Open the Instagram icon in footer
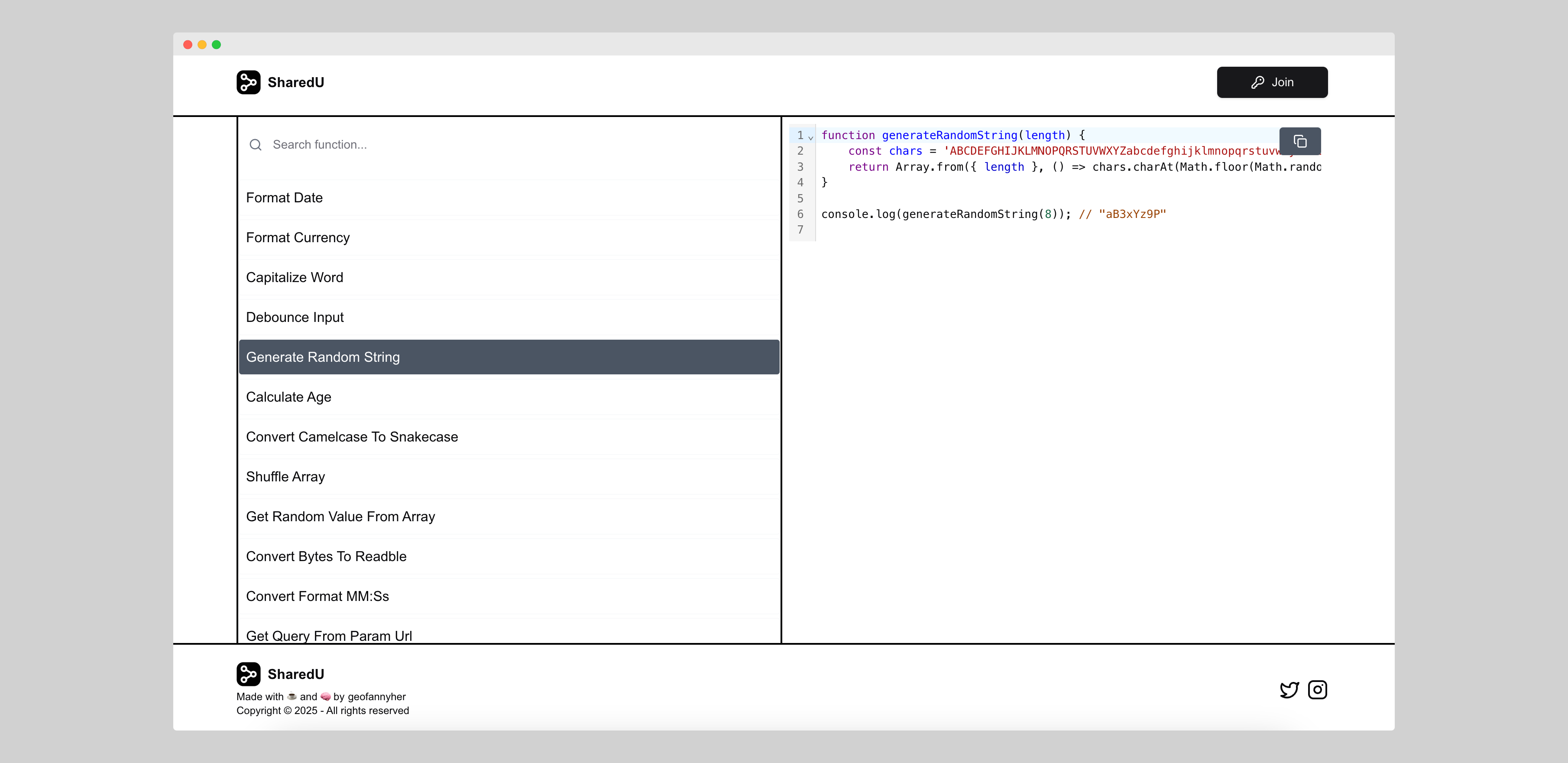This screenshot has width=1568, height=763. click(1317, 690)
